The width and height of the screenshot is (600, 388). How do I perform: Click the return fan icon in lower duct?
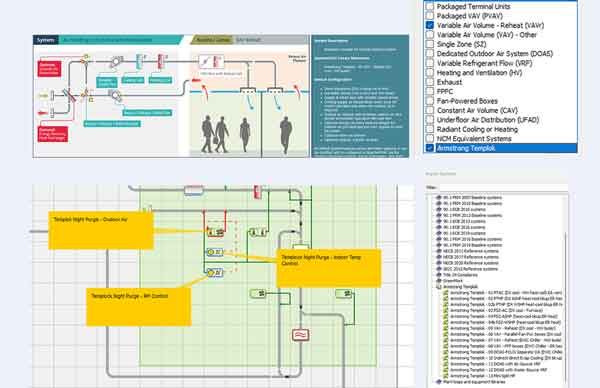click(115, 95)
